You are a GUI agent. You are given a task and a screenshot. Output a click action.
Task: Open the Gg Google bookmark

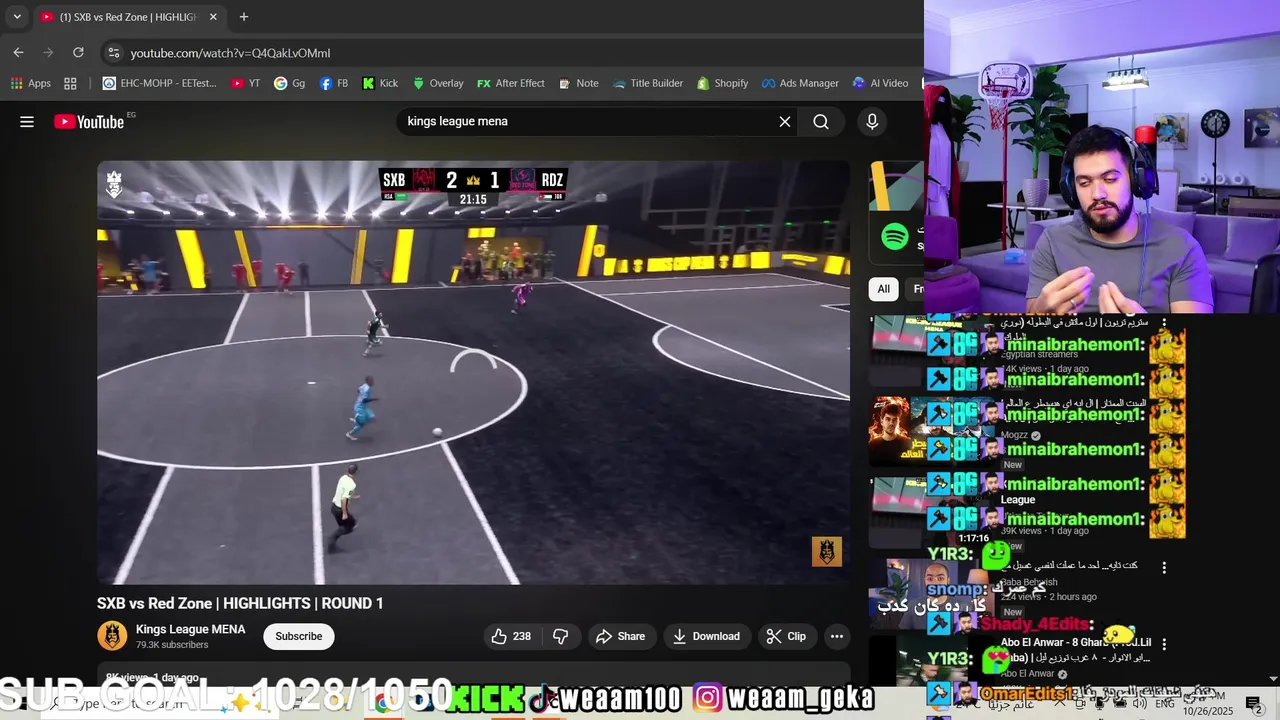290,83
